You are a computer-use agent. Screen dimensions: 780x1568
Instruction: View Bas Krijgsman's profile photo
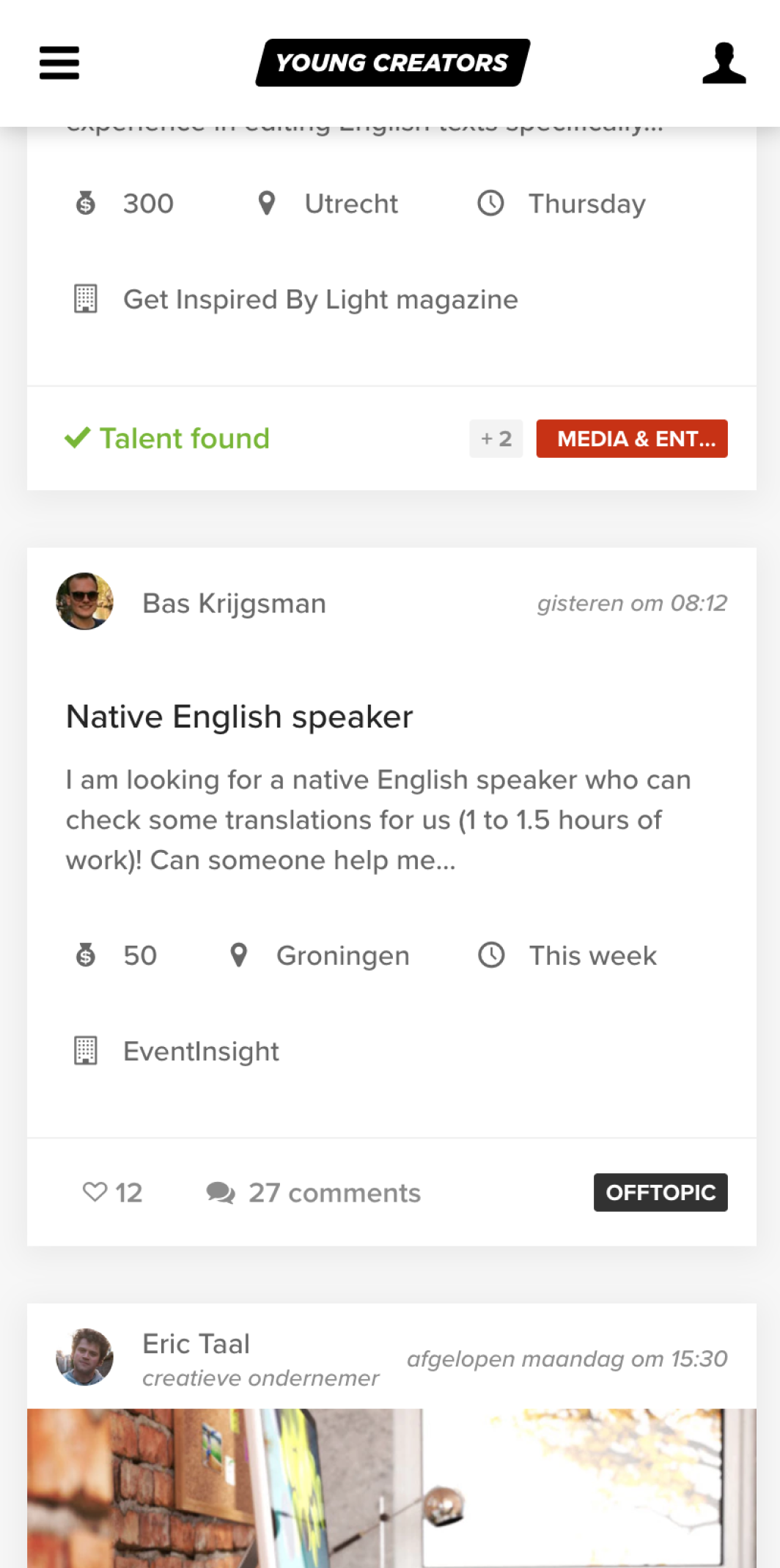[x=85, y=602]
